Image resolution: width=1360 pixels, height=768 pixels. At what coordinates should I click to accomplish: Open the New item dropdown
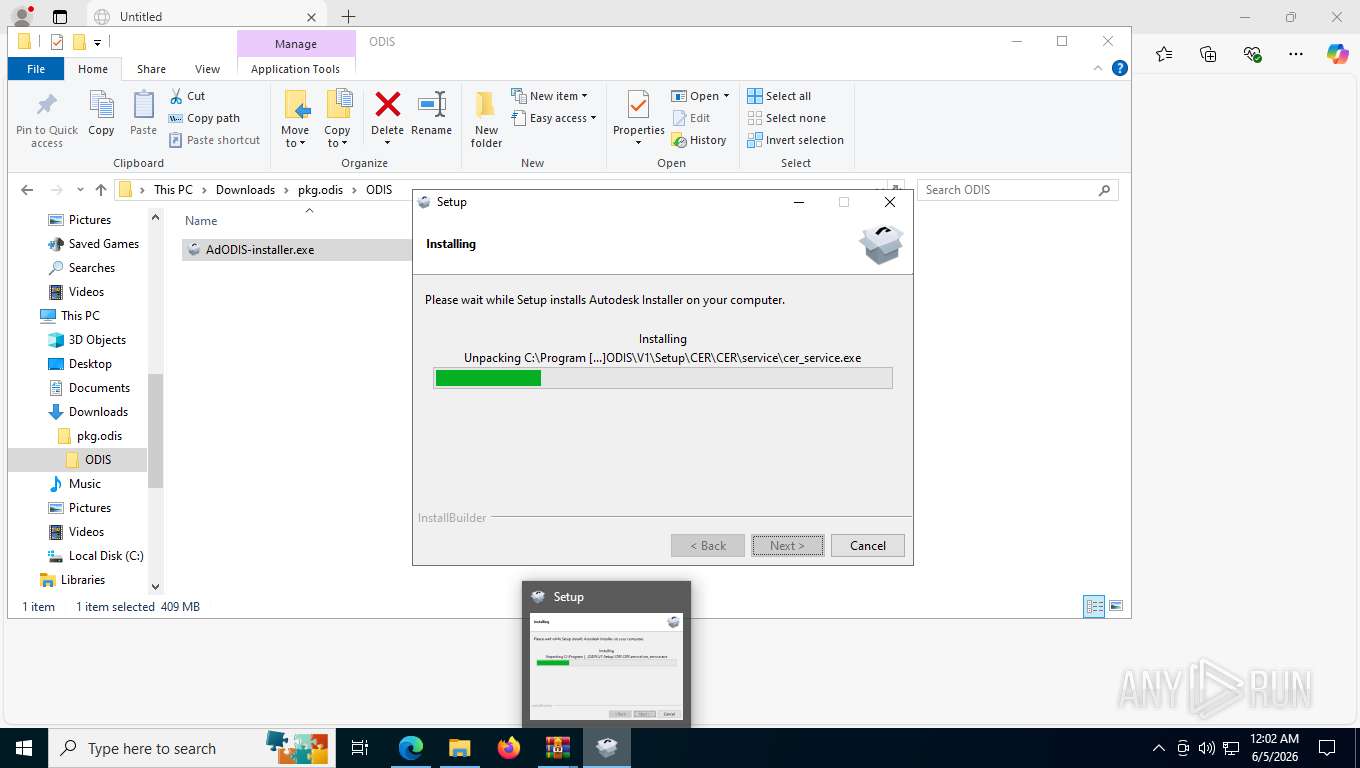pos(549,96)
